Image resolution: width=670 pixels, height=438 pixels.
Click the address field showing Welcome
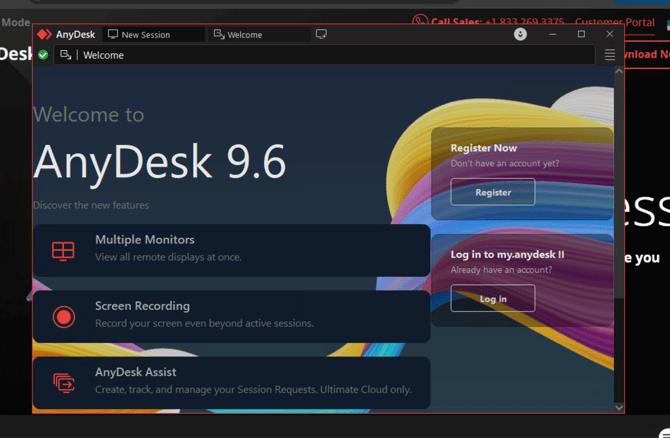[x=324, y=55]
